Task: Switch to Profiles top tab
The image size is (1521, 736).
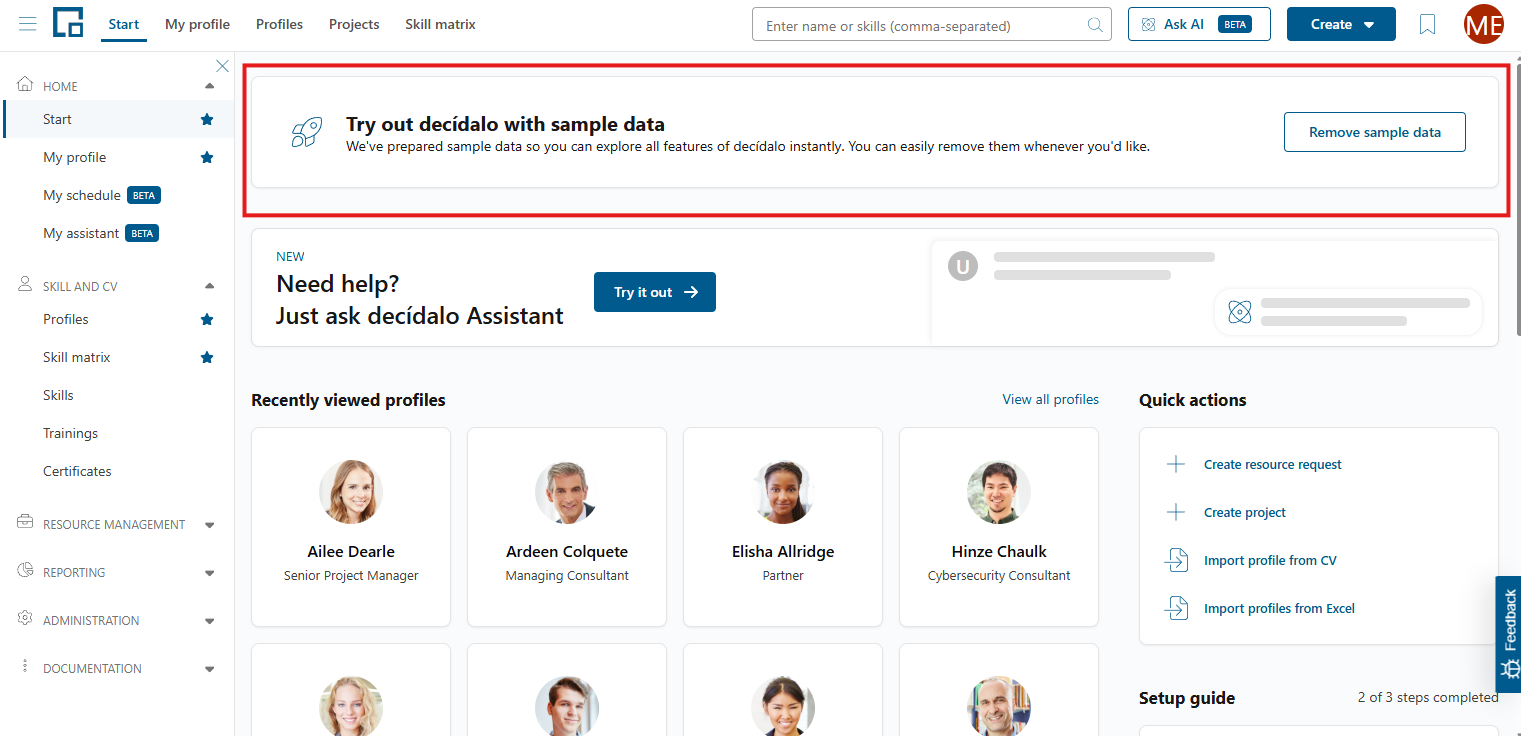Action: click(279, 24)
